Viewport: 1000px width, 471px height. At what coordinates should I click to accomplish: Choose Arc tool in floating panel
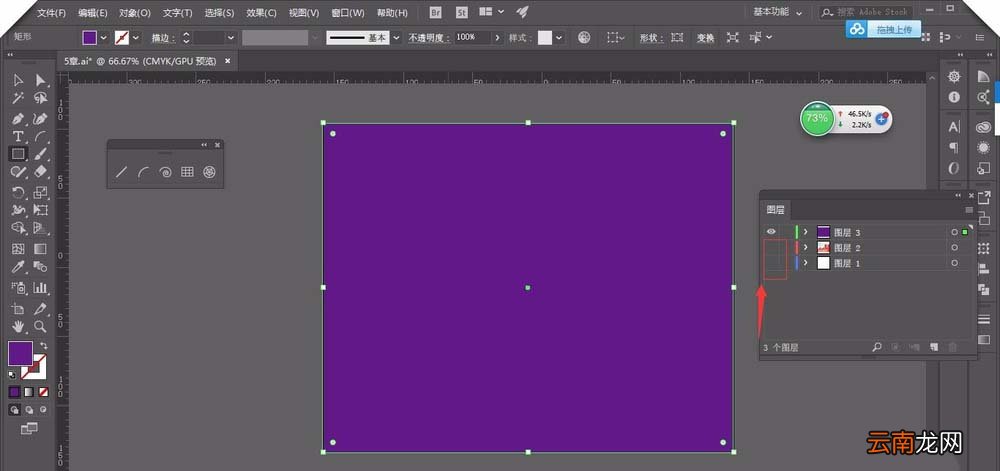pyautogui.click(x=143, y=172)
